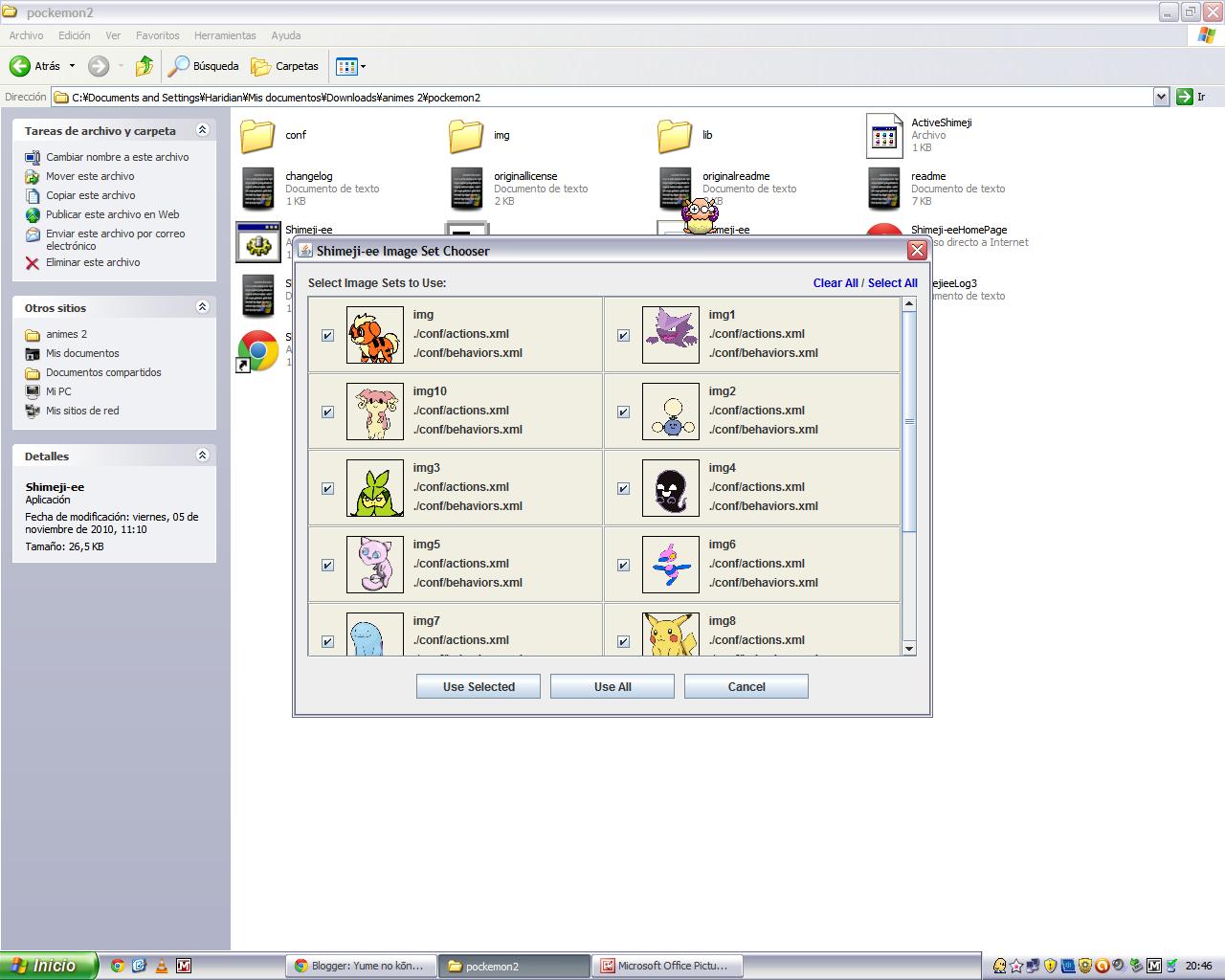Uncheck the img1 image set checkbox
Screen dimensions: 1225x980
623,335
